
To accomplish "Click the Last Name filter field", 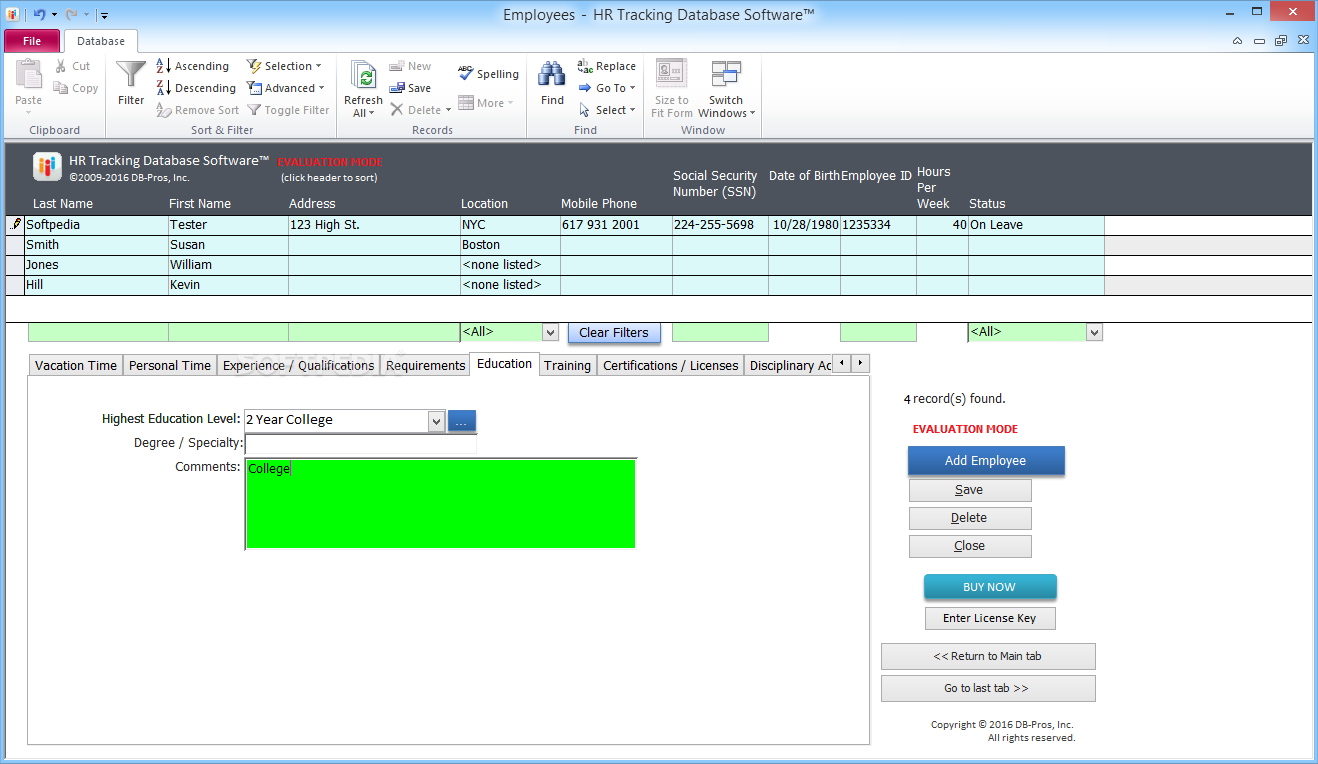I will point(98,332).
